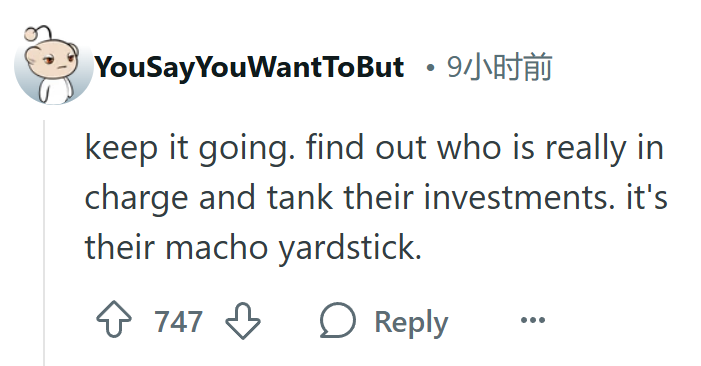701x366 pixels.
Task: Open the three-dot more options menu
Action: coord(533,320)
